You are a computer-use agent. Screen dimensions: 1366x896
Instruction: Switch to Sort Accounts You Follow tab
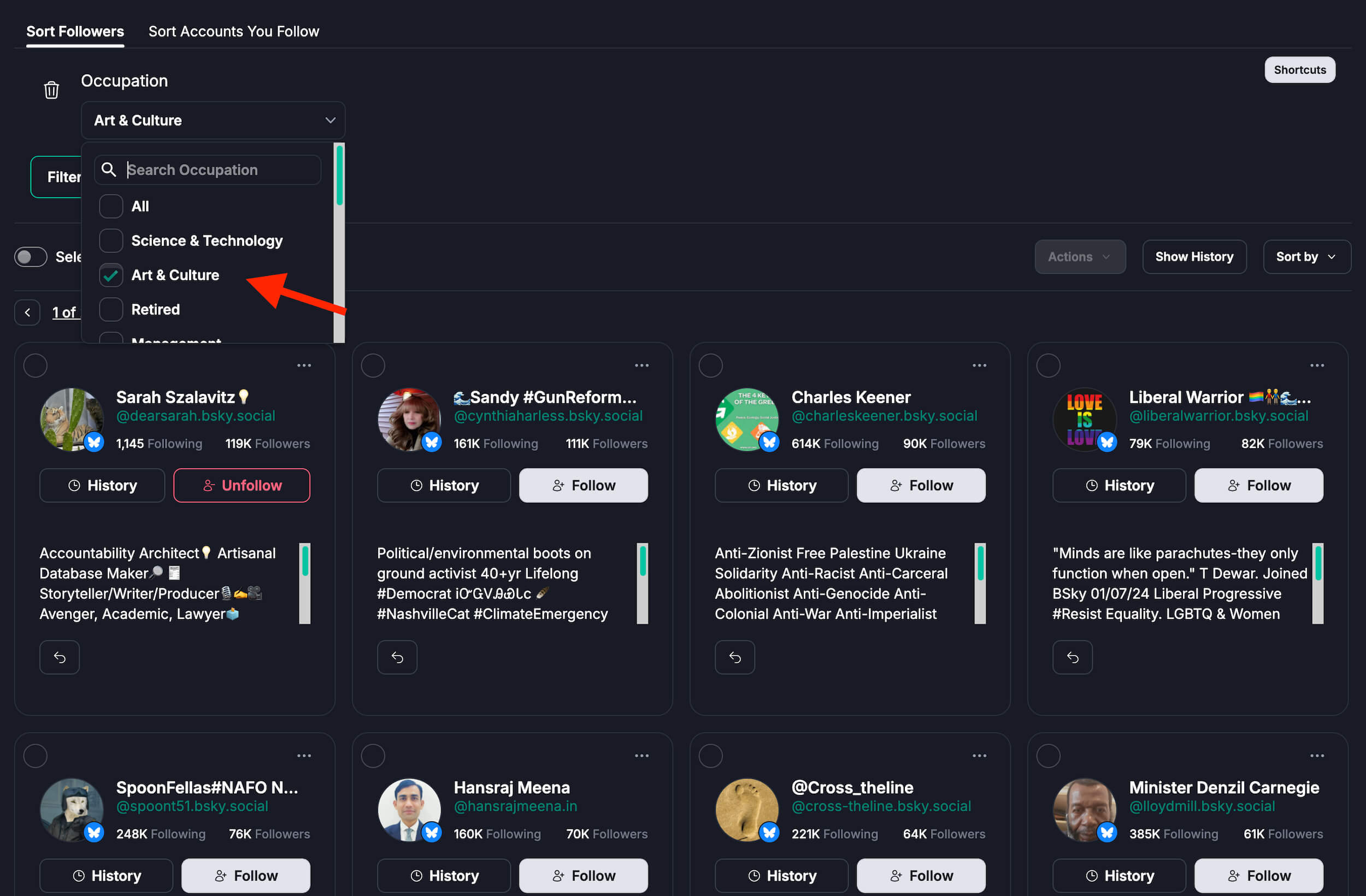click(234, 32)
